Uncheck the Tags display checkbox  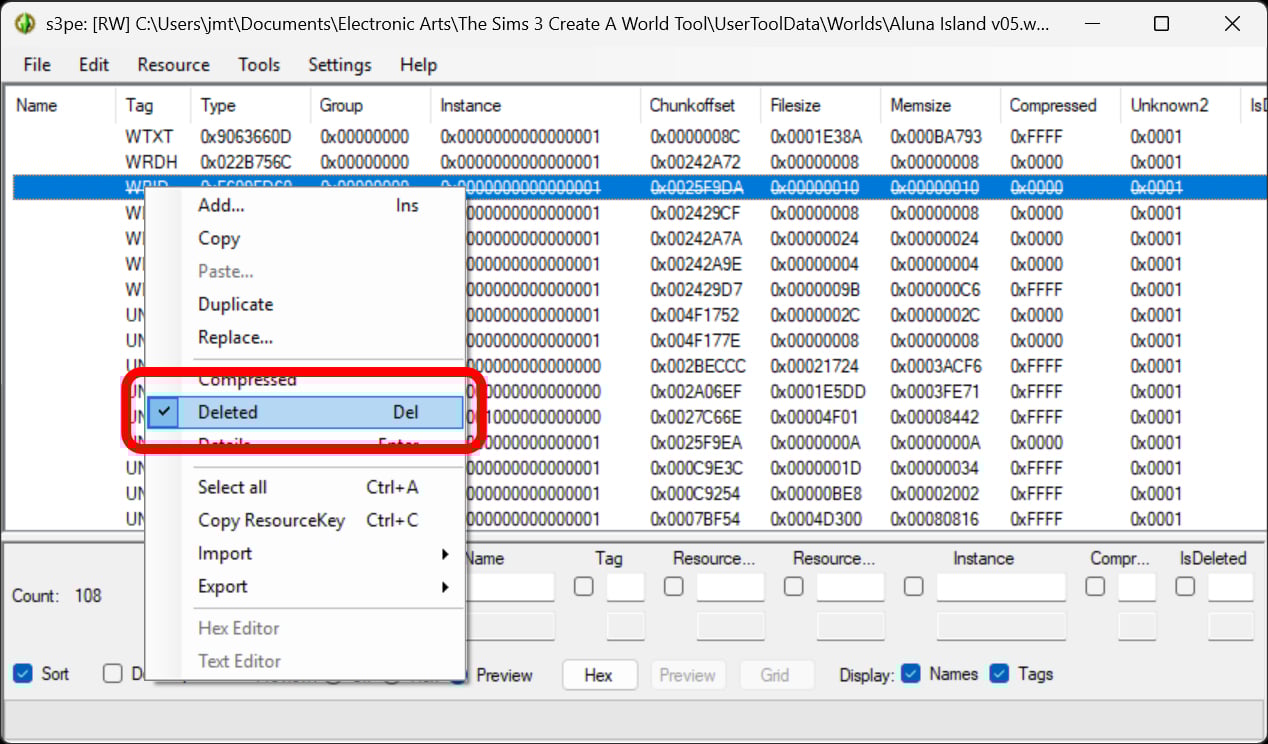tap(999, 674)
